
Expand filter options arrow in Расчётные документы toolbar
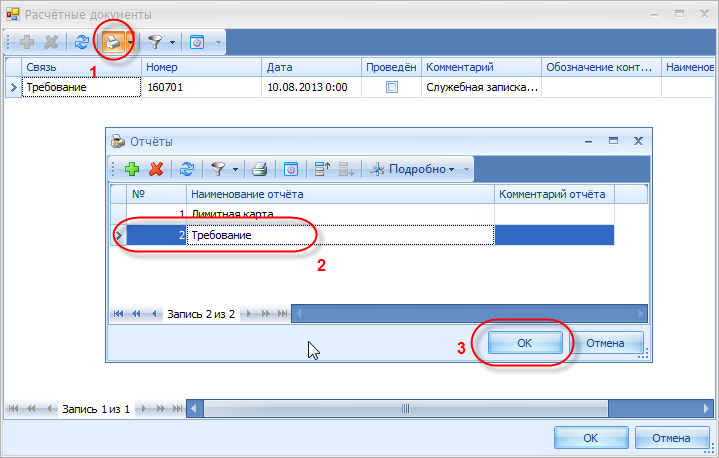point(172,42)
